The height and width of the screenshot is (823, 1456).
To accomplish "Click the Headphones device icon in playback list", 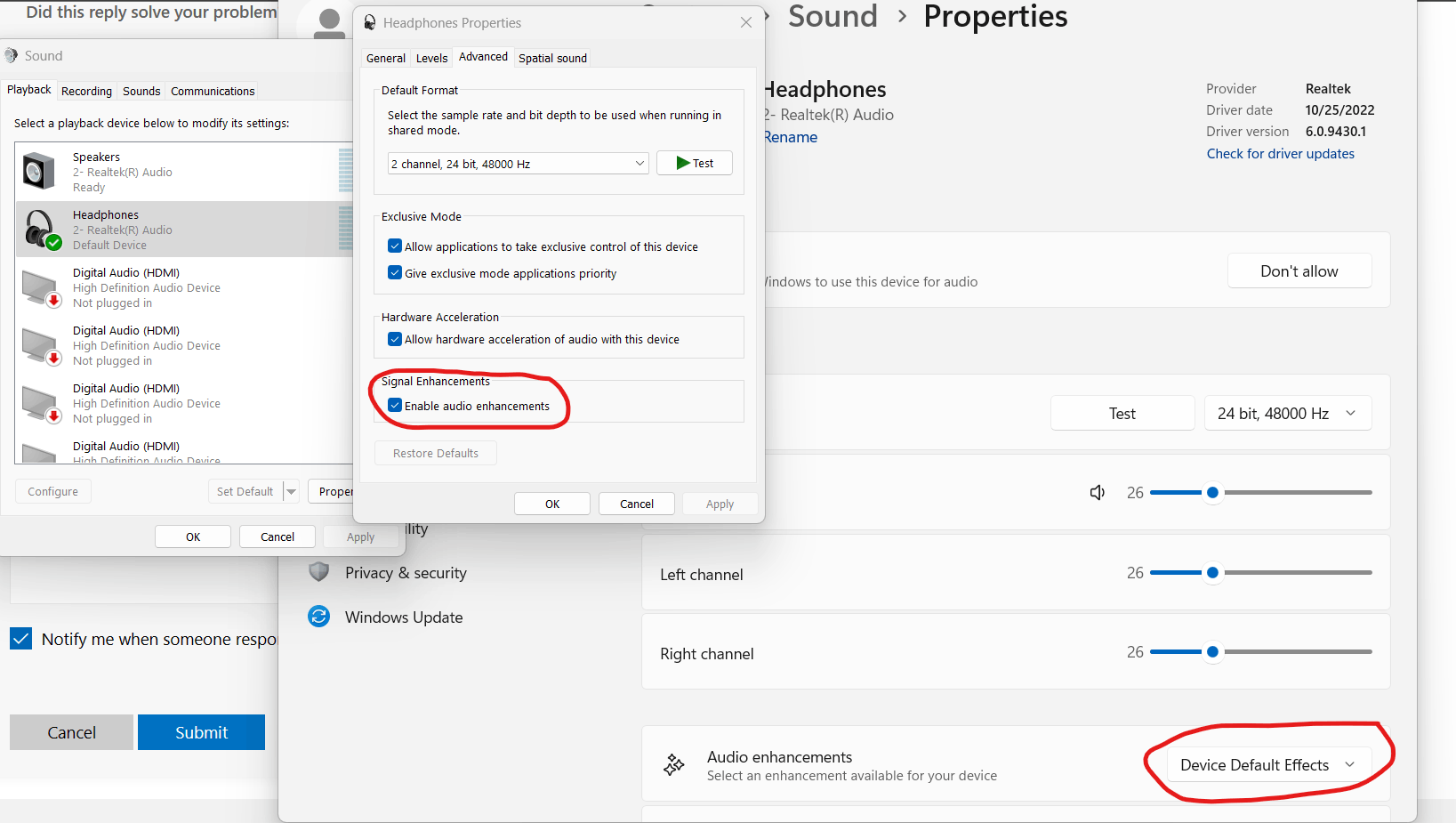I will (41, 230).
